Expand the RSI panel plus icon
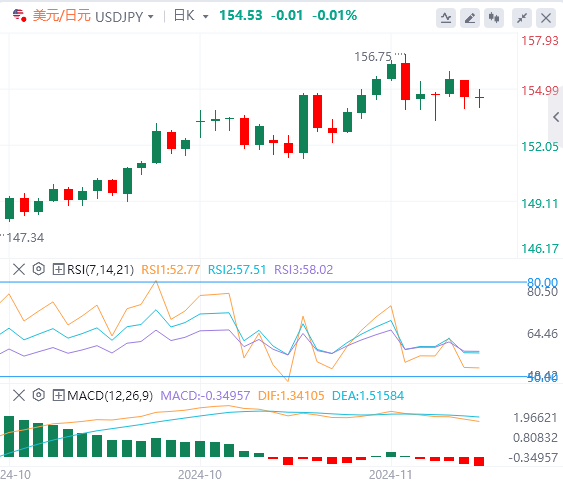 [x=58, y=269]
